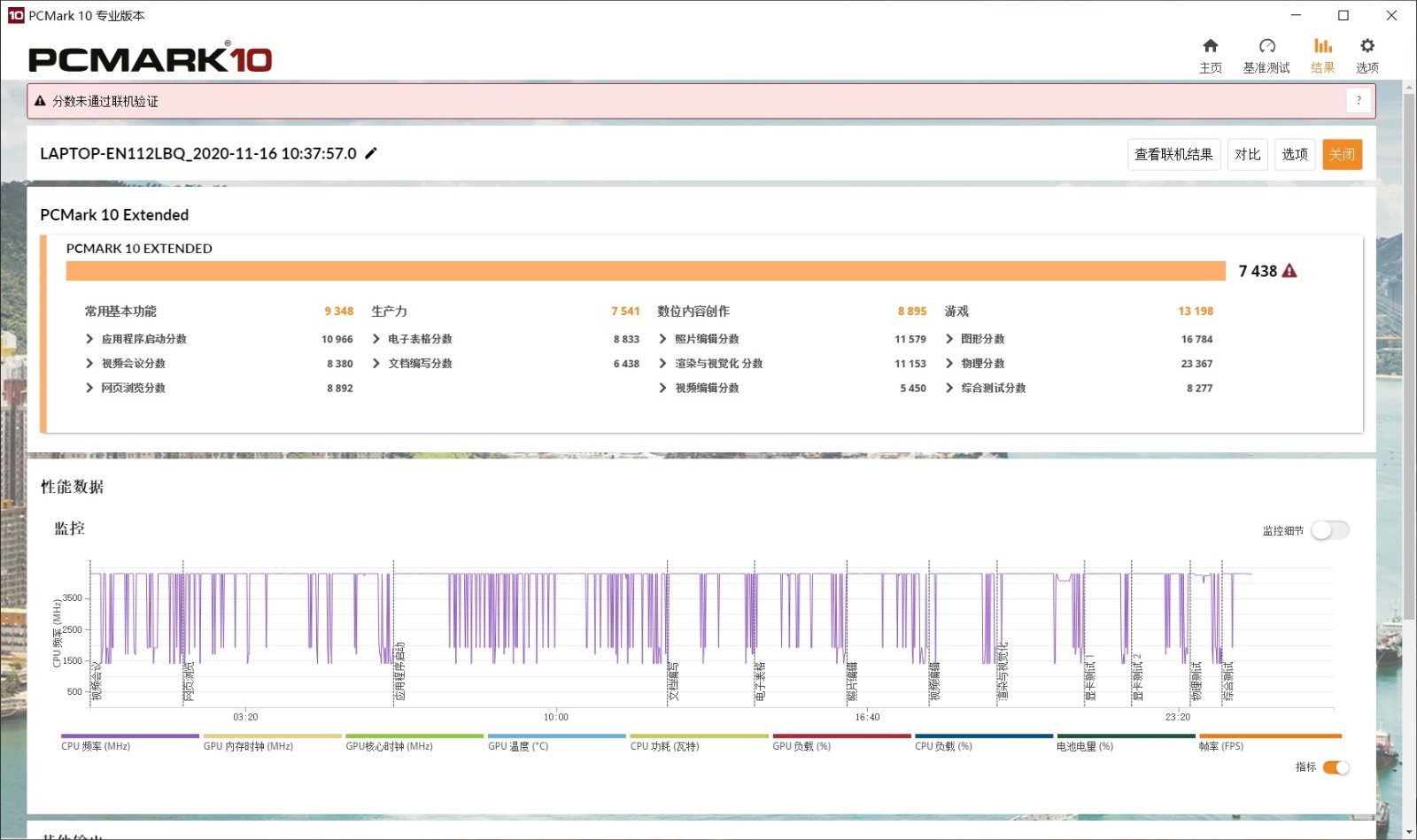Select the CPU 负载 (%) dark blue legend
The image size is (1417, 840).
pos(984,742)
